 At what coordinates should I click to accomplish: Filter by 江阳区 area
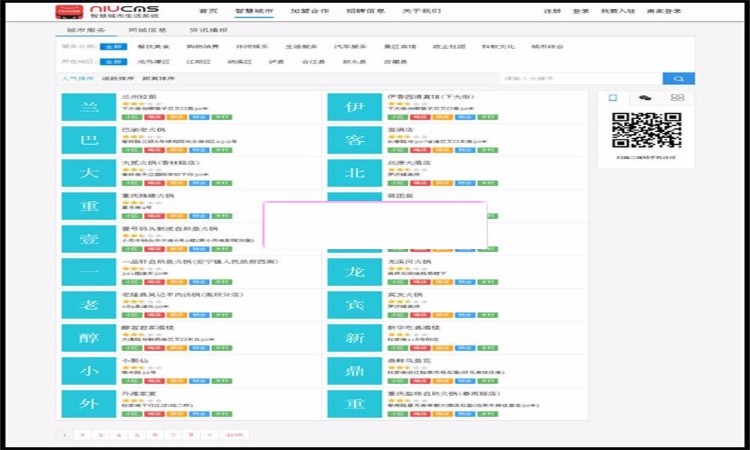tap(198, 62)
